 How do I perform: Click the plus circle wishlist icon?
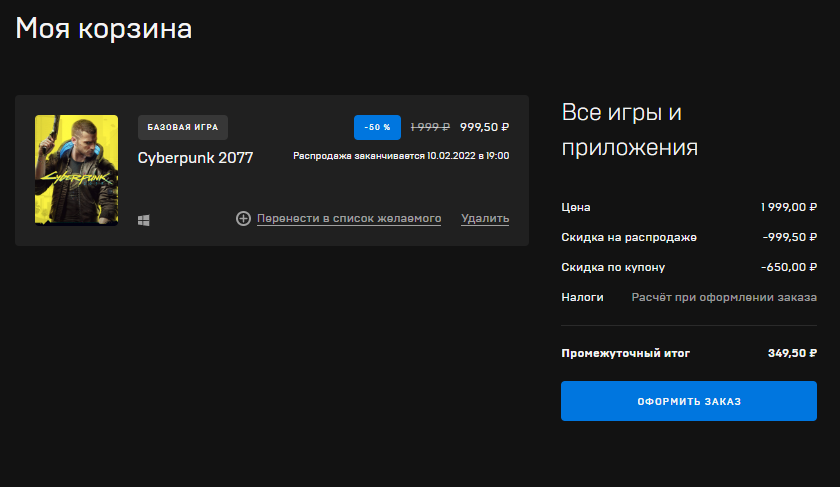point(243,219)
